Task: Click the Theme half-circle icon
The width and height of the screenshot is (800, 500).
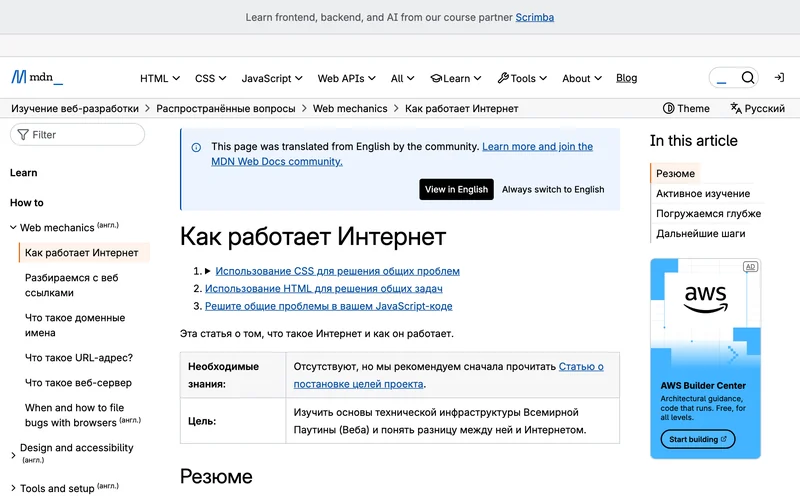Action: click(668, 108)
